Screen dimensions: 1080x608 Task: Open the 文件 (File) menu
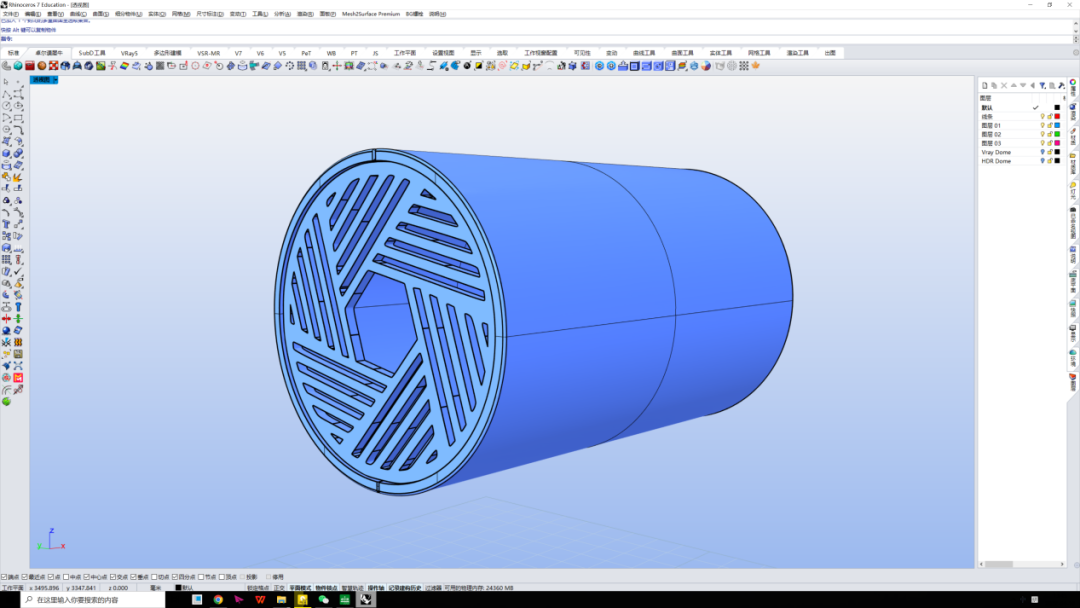coord(10,14)
